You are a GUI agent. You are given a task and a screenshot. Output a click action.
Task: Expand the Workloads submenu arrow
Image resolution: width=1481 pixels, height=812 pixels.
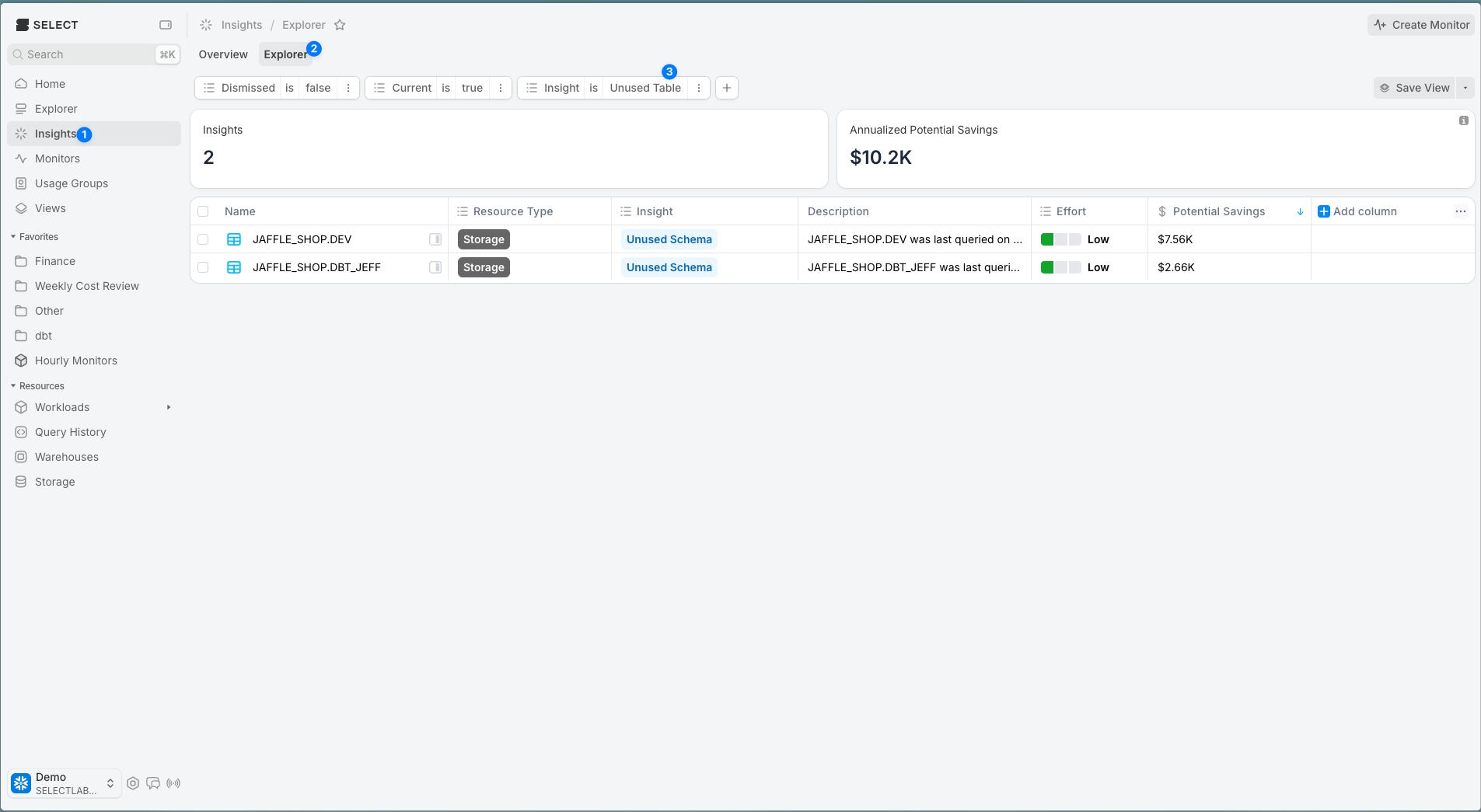tap(169, 407)
